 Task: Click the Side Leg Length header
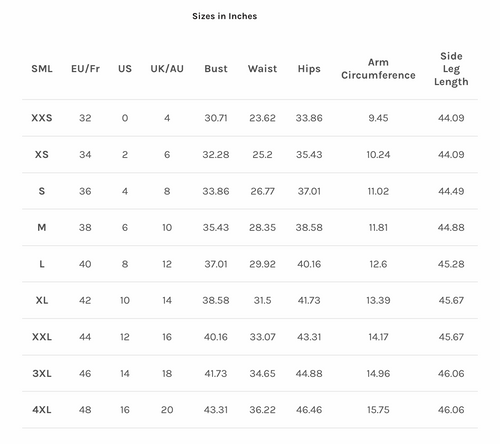451,69
